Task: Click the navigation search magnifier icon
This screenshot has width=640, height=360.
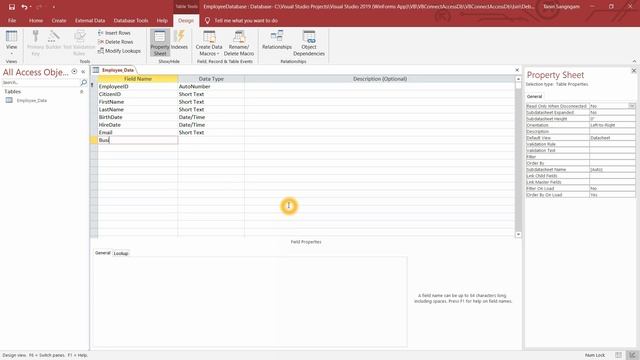Action: click(x=84, y=82)
